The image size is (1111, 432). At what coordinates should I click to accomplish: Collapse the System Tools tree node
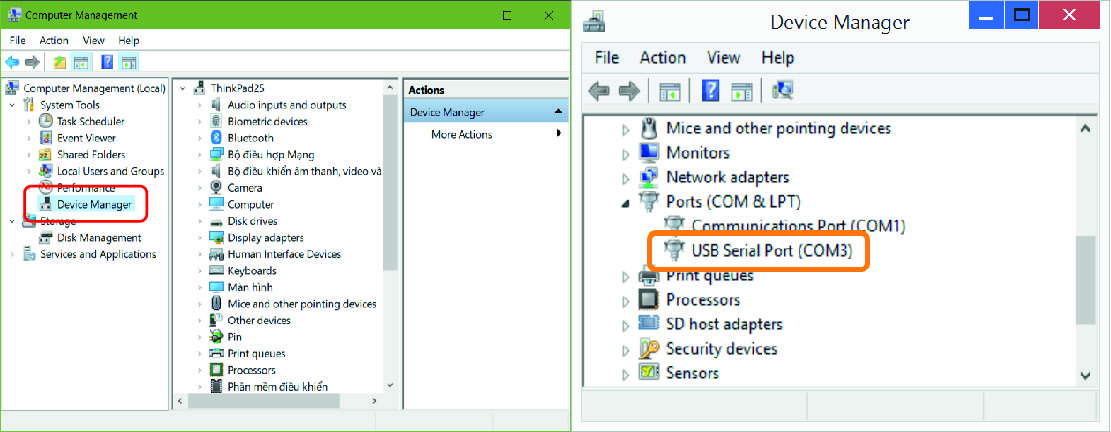tap(12, 105)
